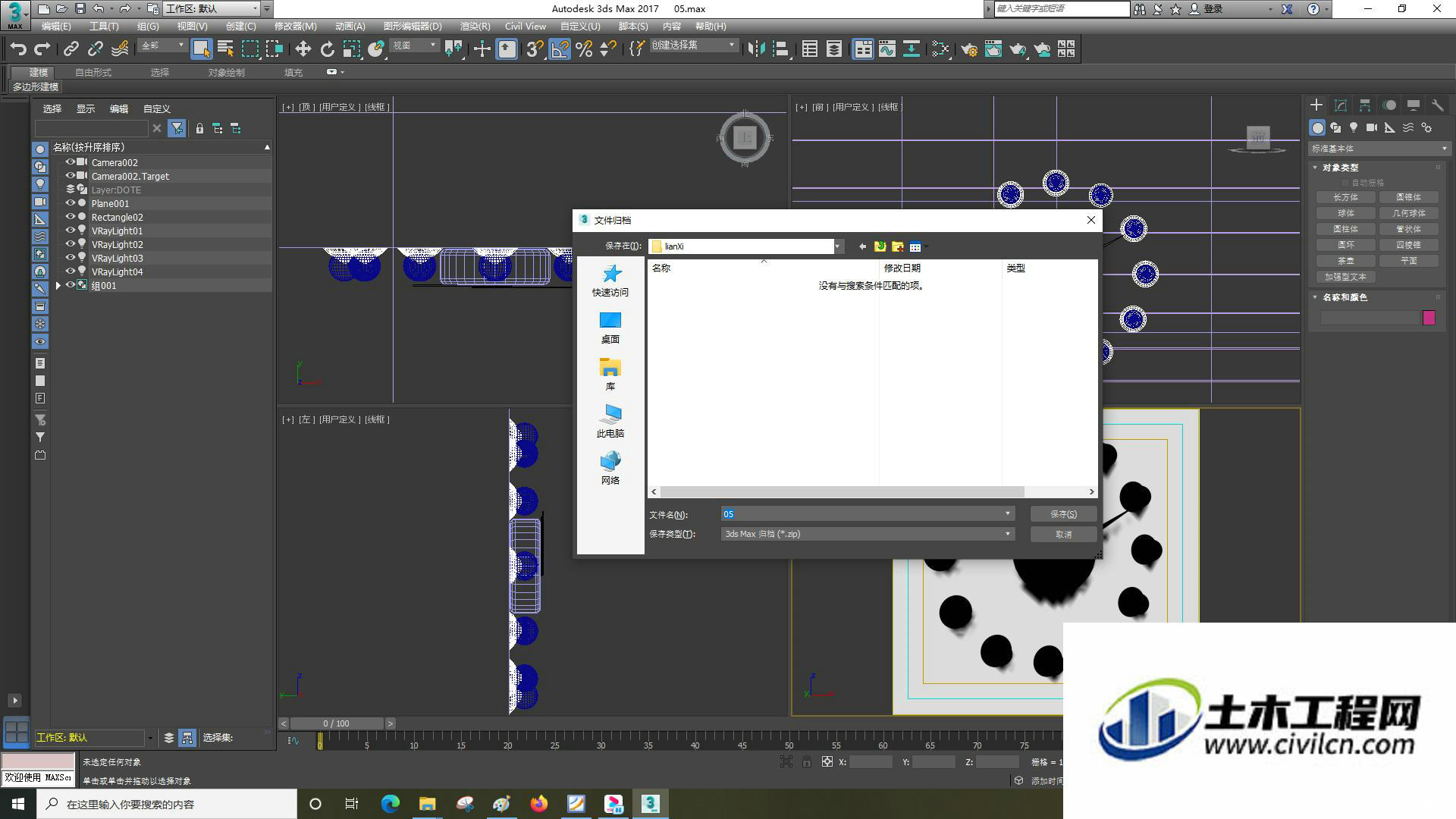Expand the 组001 tree node
This screenshot has height=819, width=1456.
(58, 286)
